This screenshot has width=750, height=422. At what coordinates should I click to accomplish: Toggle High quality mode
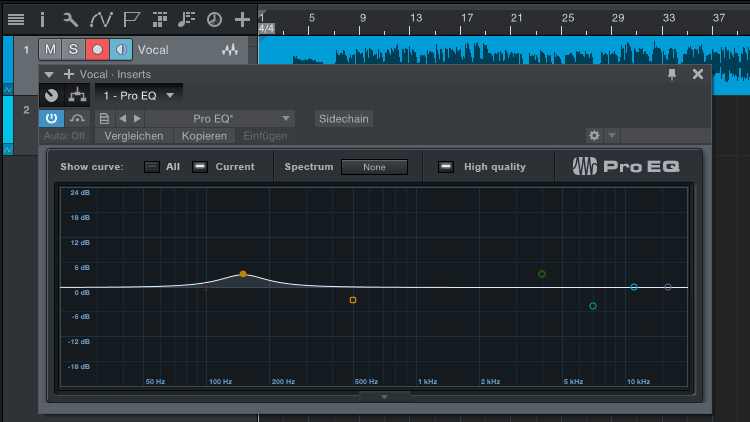point(445,167)
